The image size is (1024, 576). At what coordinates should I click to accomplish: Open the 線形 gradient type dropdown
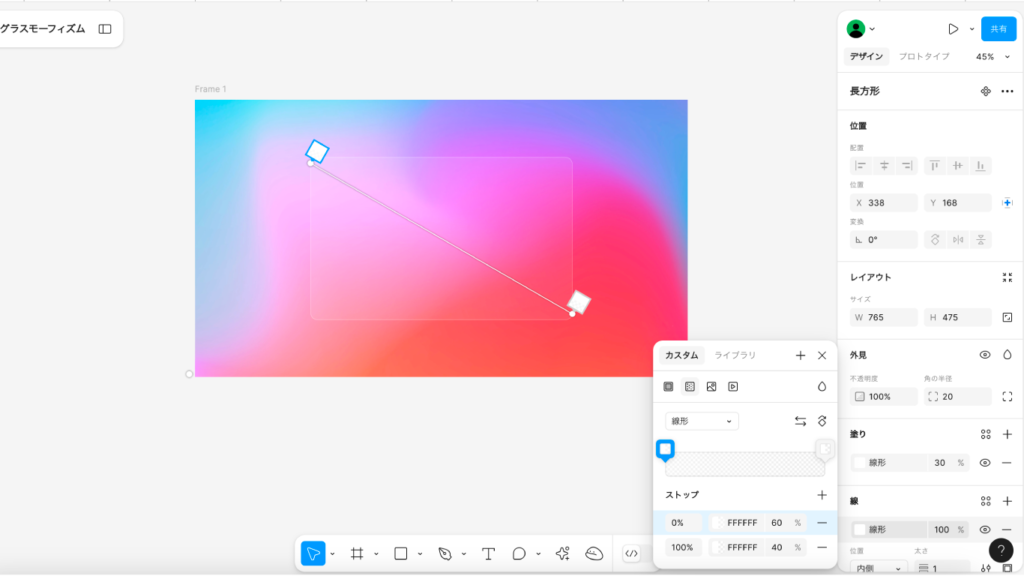(702, 421)
